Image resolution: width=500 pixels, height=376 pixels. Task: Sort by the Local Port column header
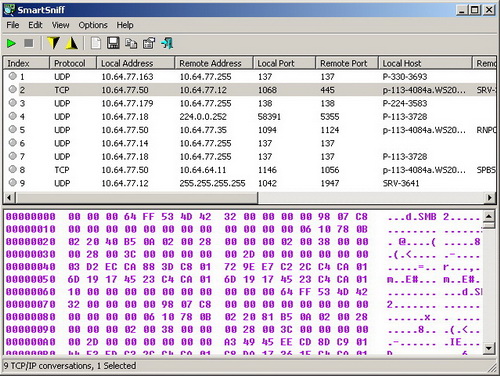click(284, 63)
